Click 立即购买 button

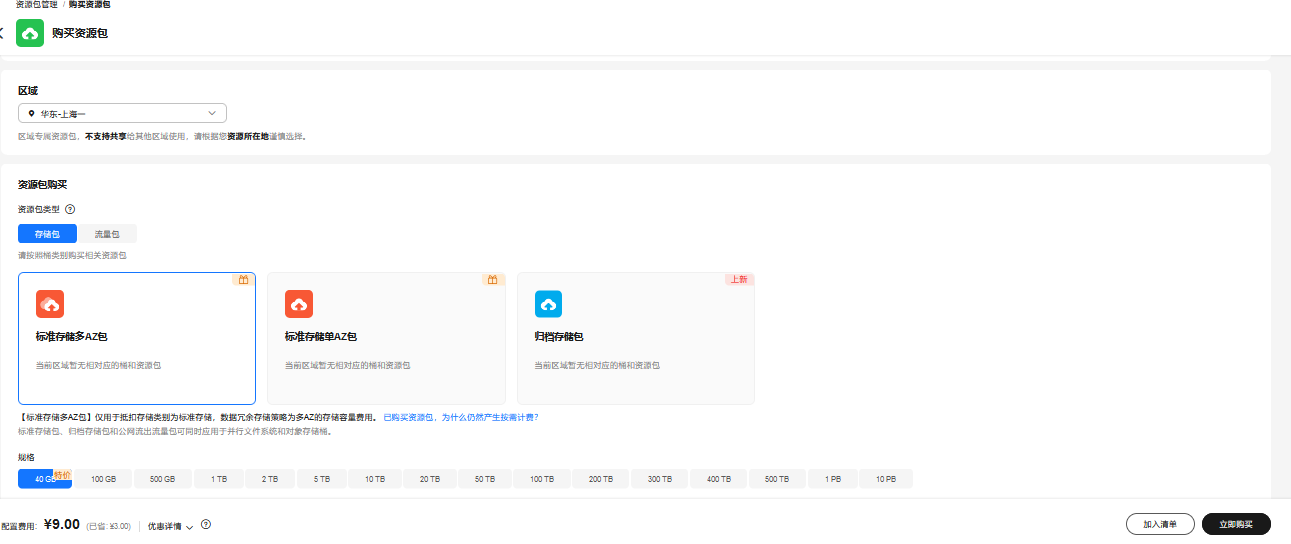1236,524
